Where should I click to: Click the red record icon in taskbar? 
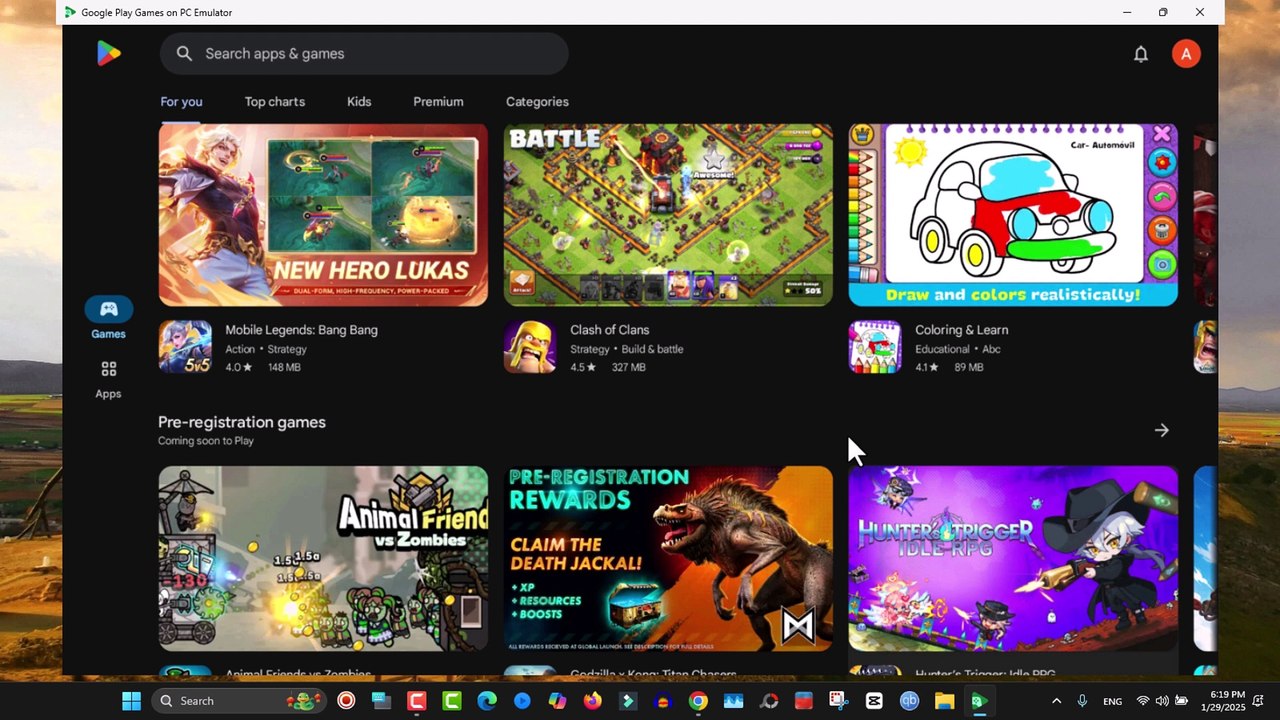click(x=346, y=701)
